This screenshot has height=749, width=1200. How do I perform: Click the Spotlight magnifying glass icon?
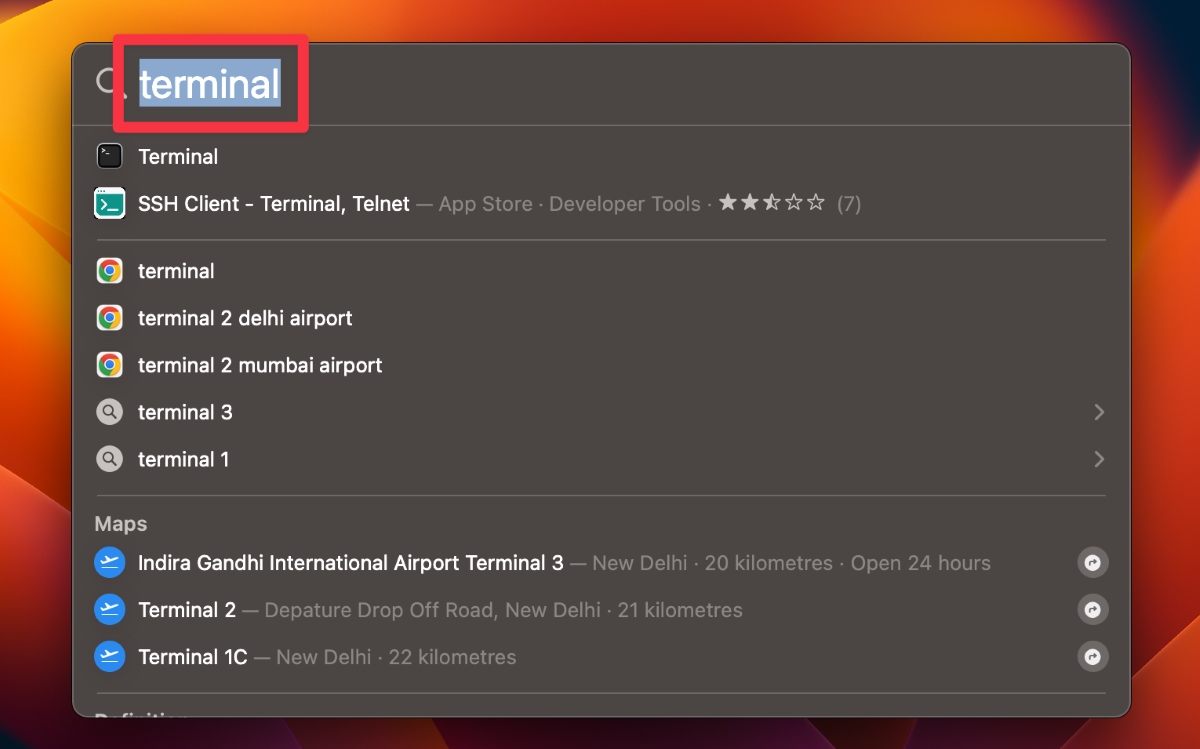[107, 82]
